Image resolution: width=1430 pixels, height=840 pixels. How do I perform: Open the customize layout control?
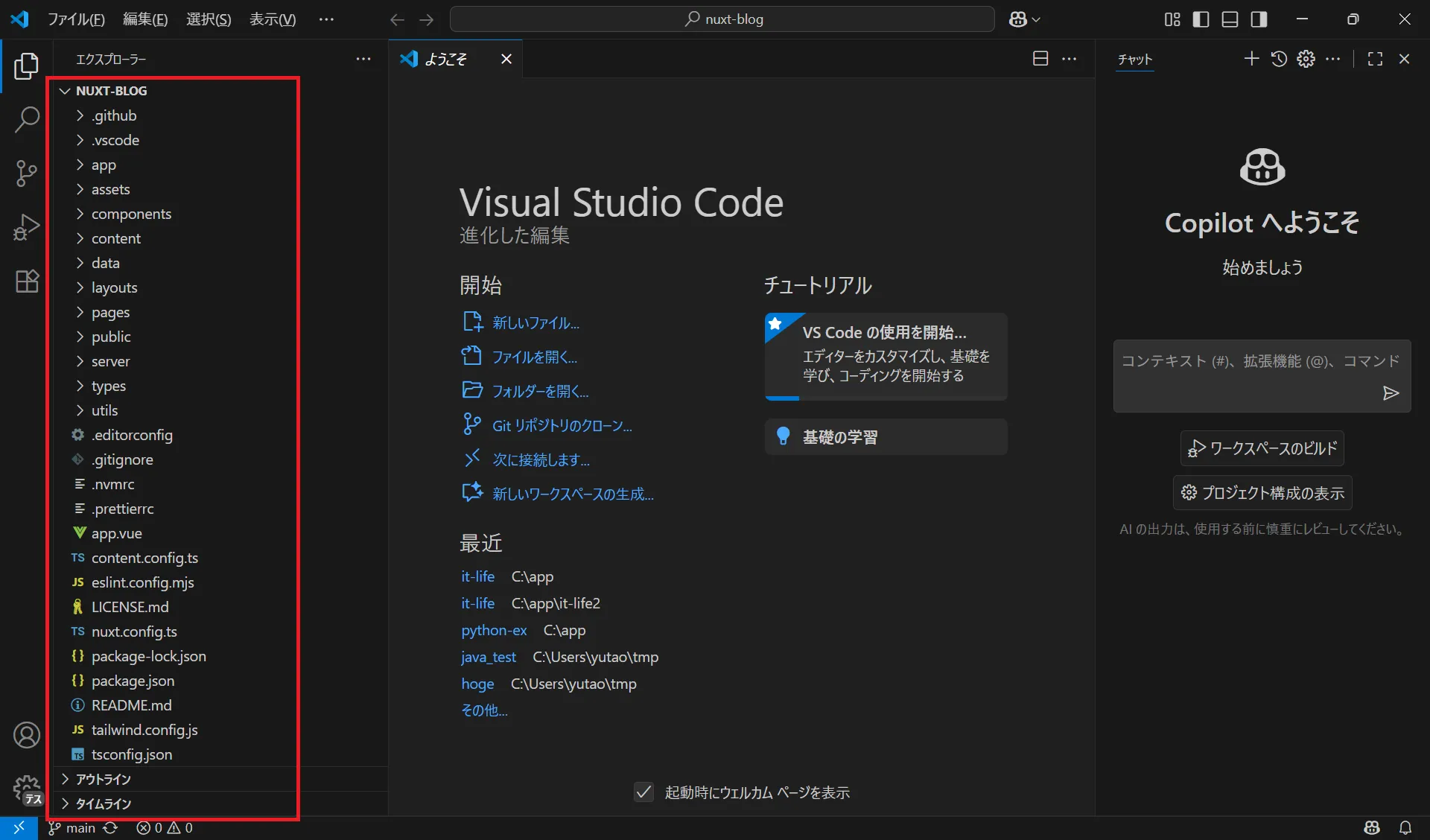1172,19
